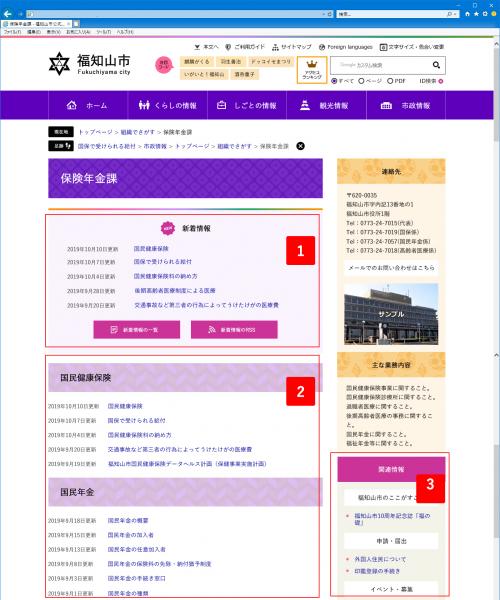Open くらしの情報 in the navigation bar
The width and height of the screenshot is (500, 600).
(x=167, y=105)
